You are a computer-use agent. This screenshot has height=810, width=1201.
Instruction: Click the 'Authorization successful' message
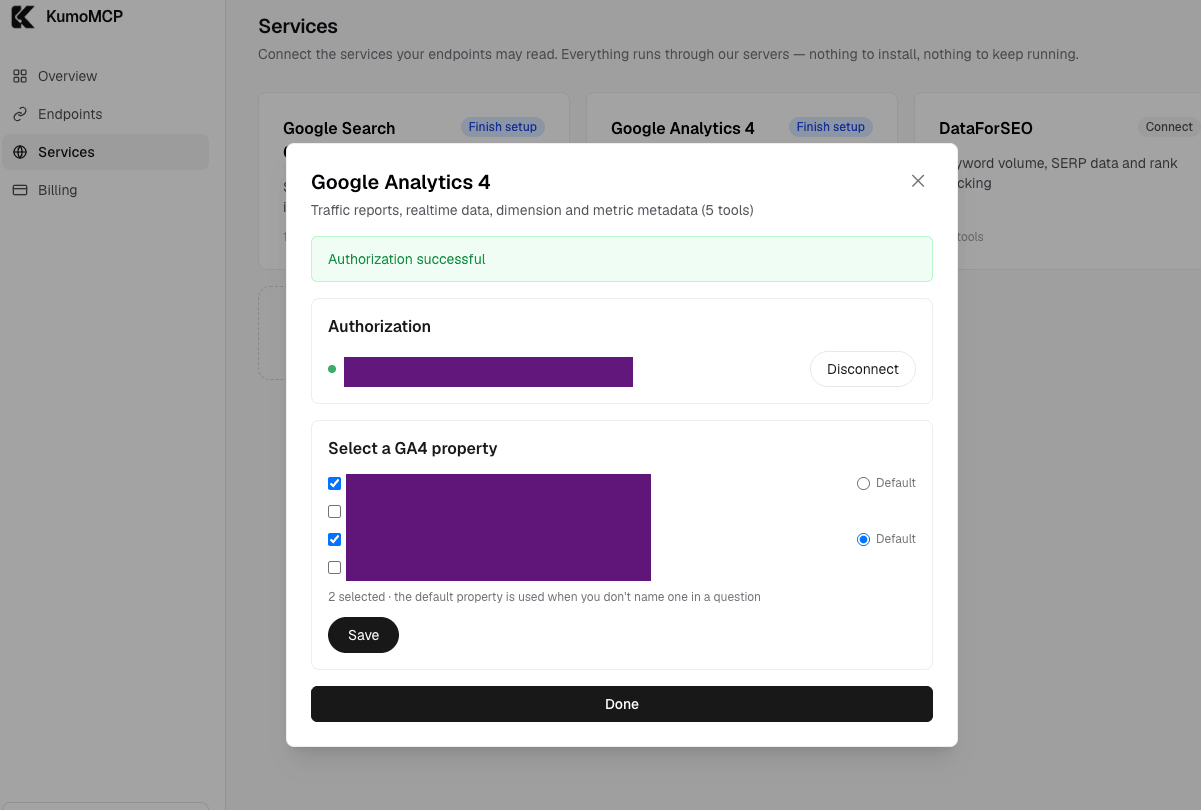(x=407, y=259)
